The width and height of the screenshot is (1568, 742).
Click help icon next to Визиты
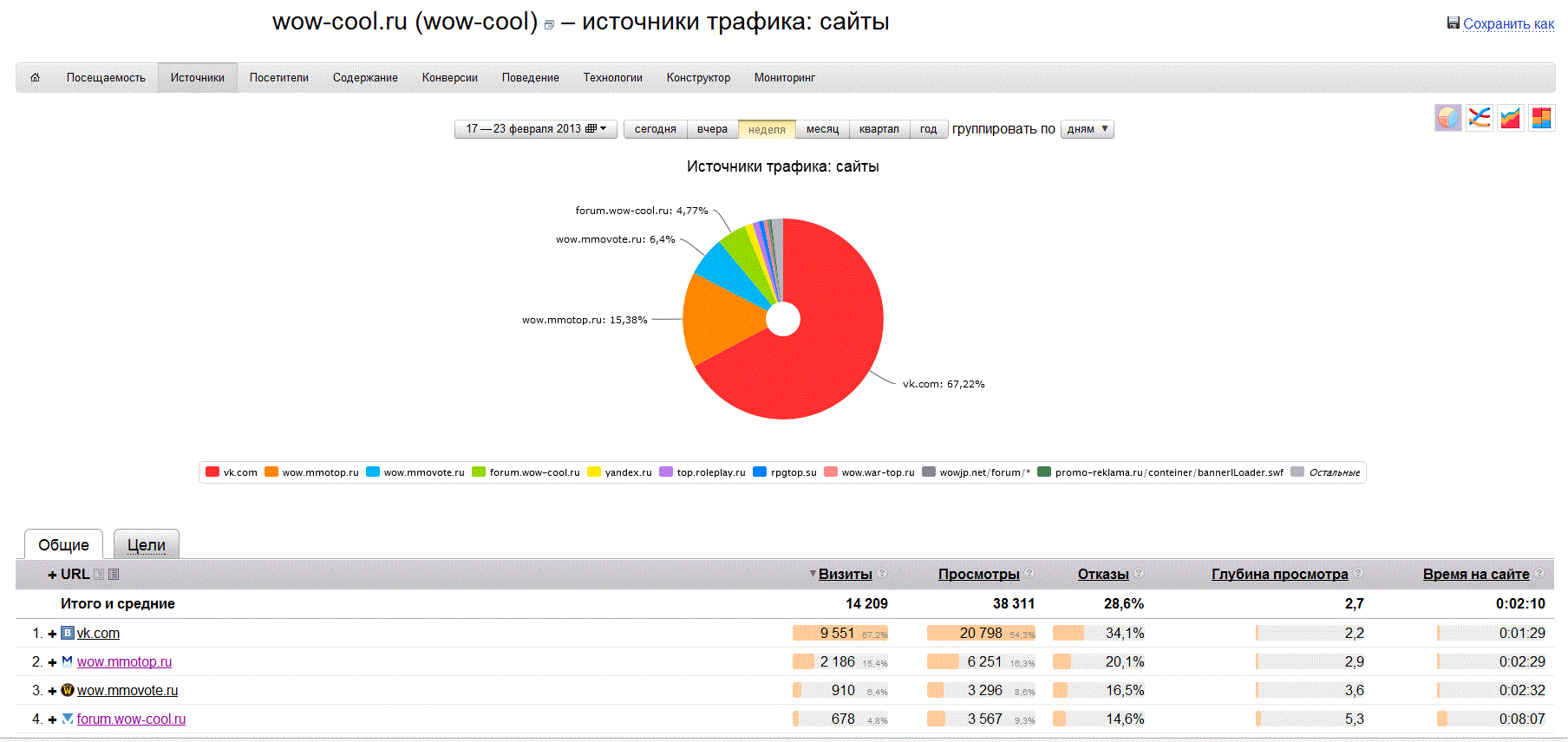point(882,573)
